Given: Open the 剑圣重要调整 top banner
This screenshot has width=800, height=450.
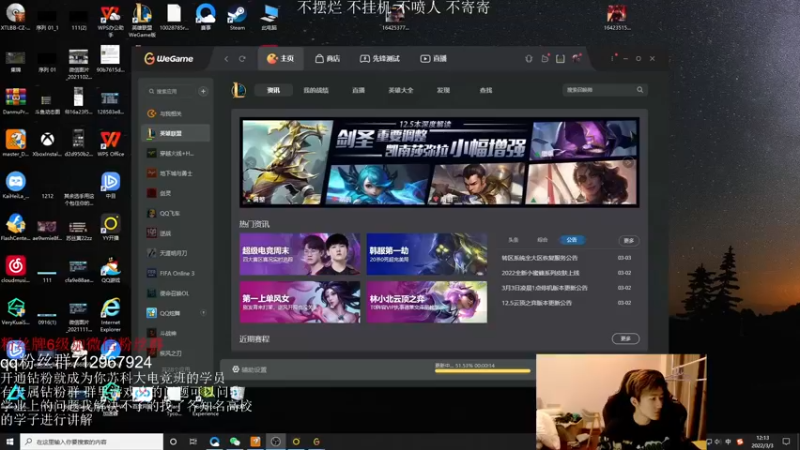Looking at the screenshot, I should (439, 162).
